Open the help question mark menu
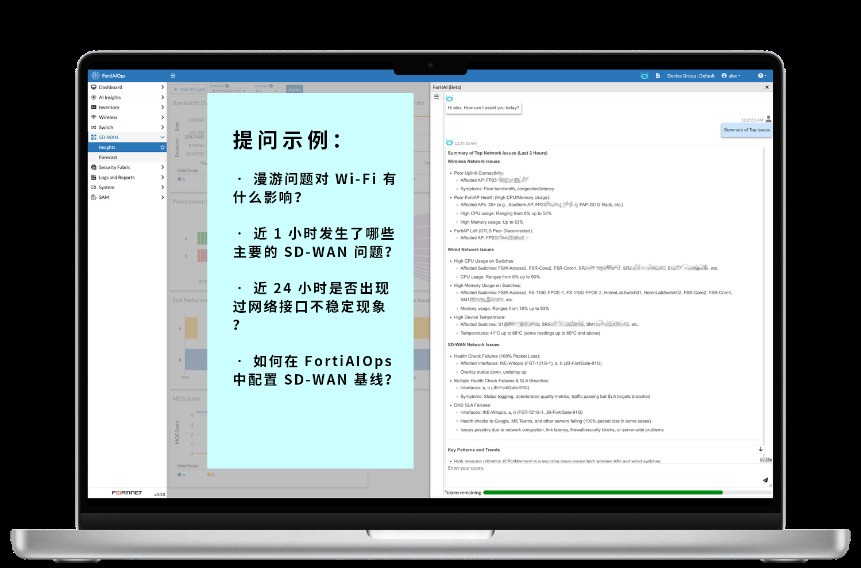Image resolution: width=861 pixels, height=568 pixels. pyautogui.click(x=760, y=76)
